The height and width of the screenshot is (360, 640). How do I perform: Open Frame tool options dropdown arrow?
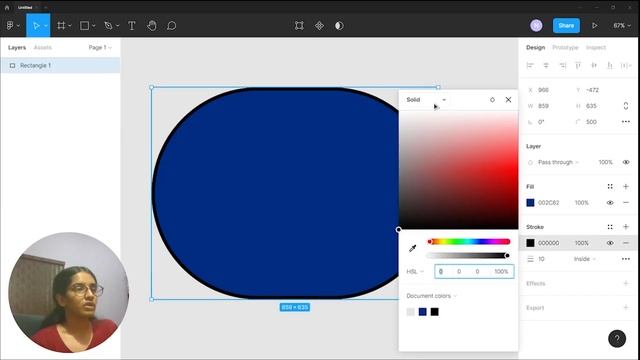point(70,26)
